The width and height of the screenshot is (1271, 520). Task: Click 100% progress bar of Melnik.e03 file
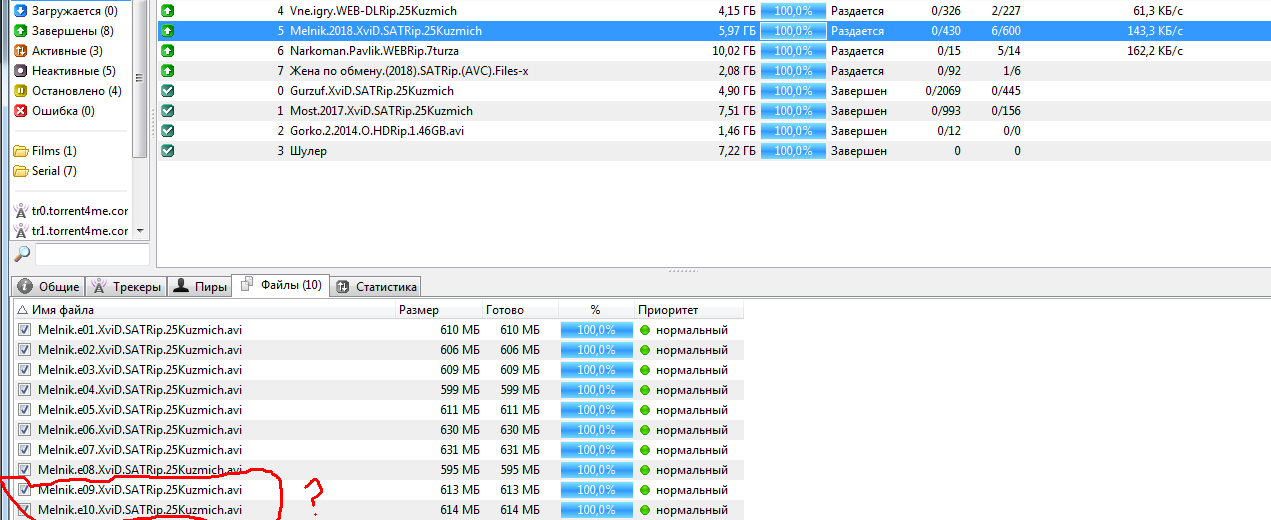(596, 370)
